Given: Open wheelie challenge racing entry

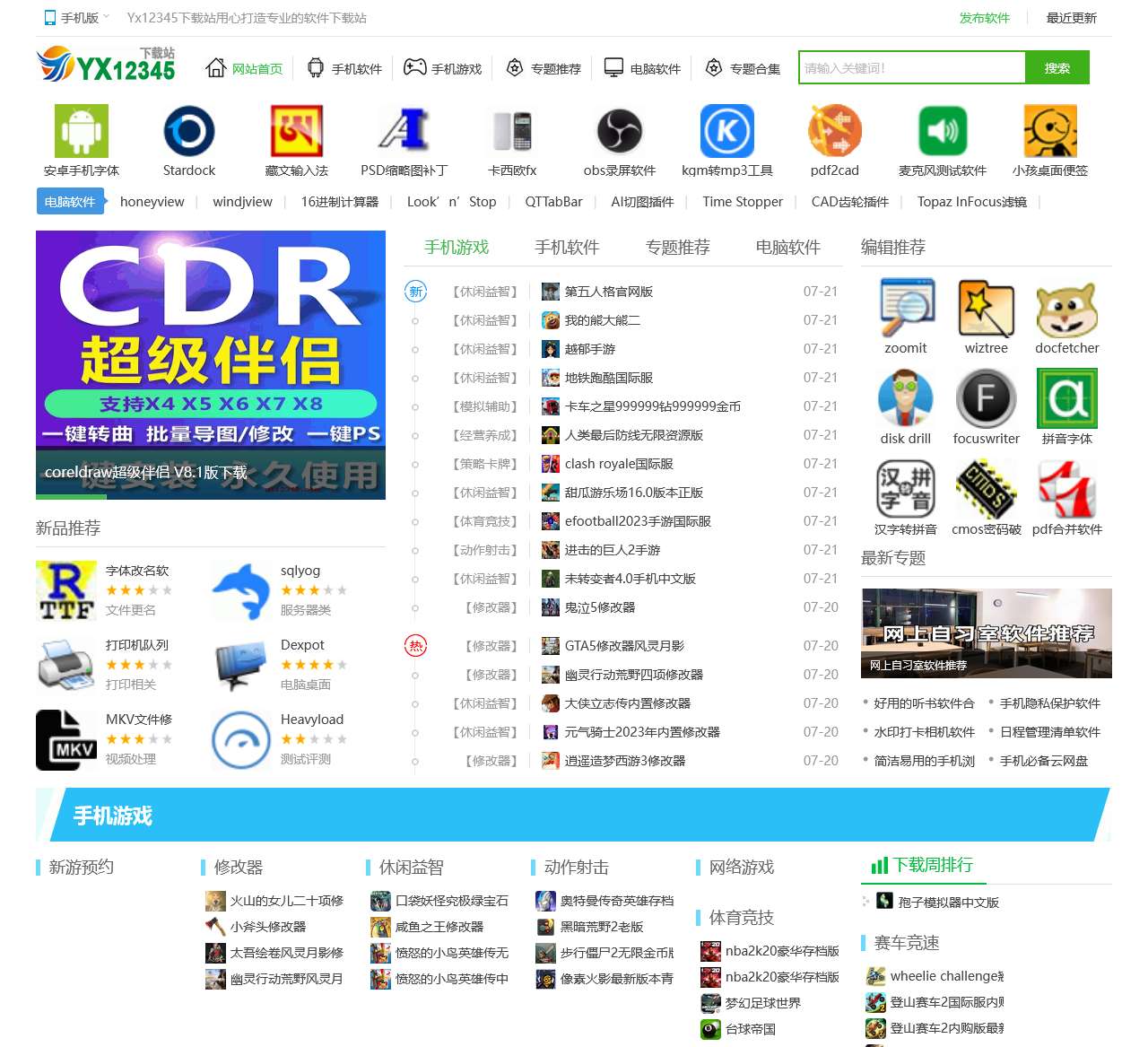Looking at the screenshot, I should (x=947, y=976).
